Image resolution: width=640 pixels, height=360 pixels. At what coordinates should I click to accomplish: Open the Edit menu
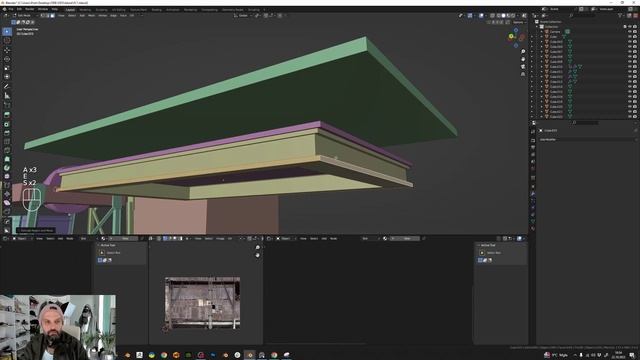[19, 9]
